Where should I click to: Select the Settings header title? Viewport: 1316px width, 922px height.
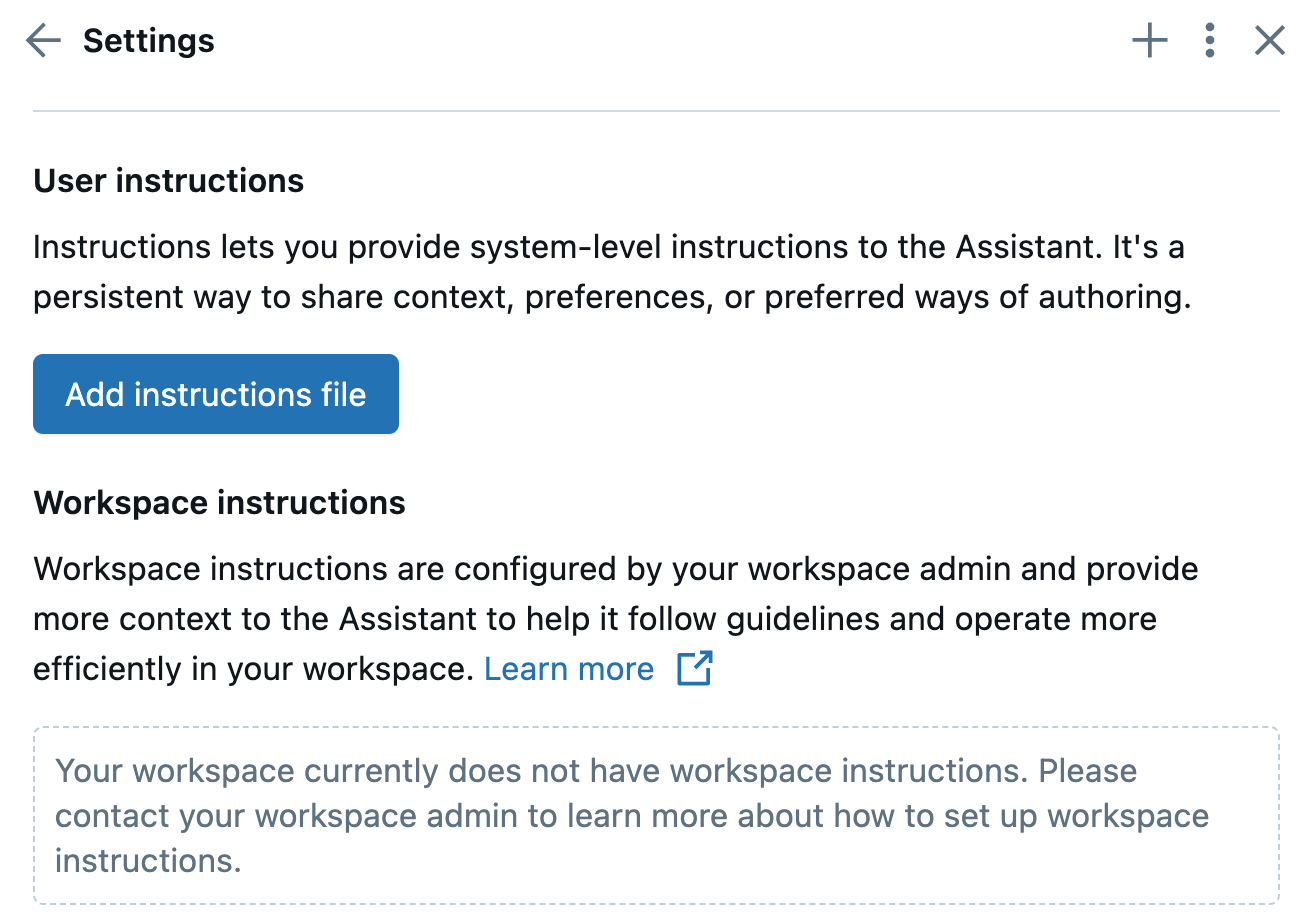coord(148,40)
